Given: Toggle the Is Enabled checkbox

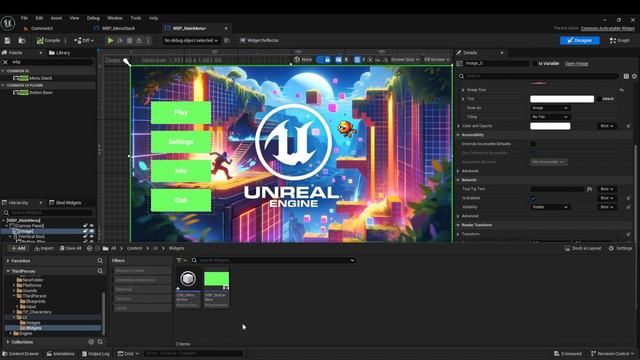Looking at the screenshot, I should (x=533, y=198).
